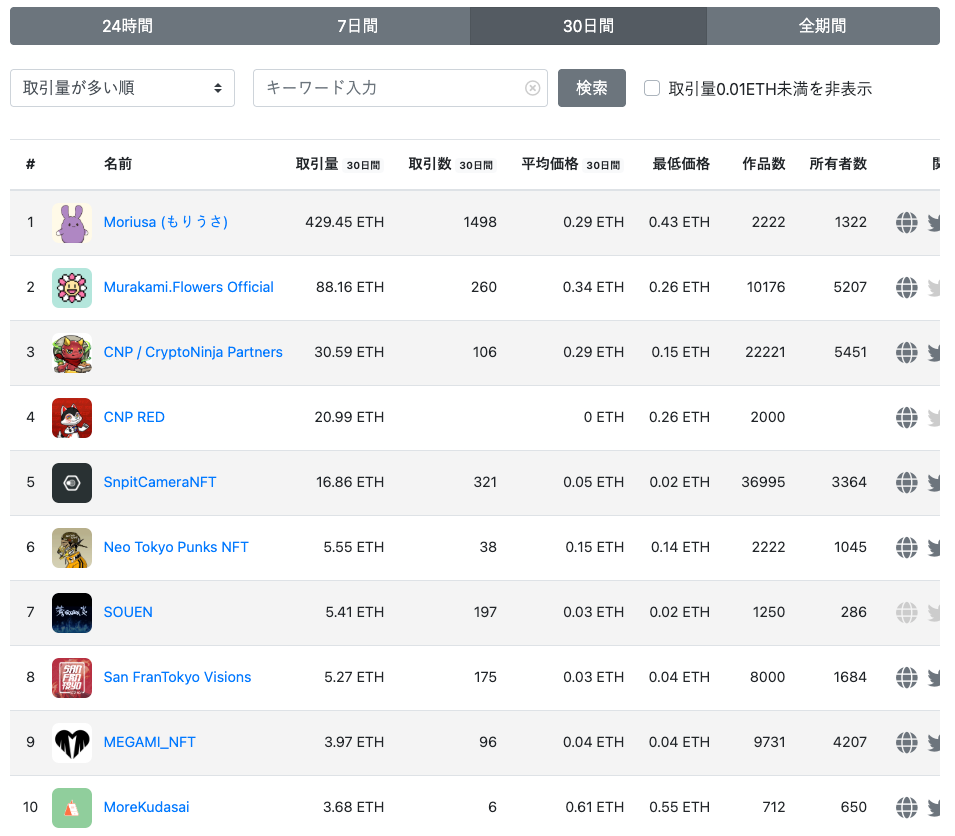Click the CNP RED thumbnail image
The height and width of the screenshot is (836, 955).
[x=72, y=418]
